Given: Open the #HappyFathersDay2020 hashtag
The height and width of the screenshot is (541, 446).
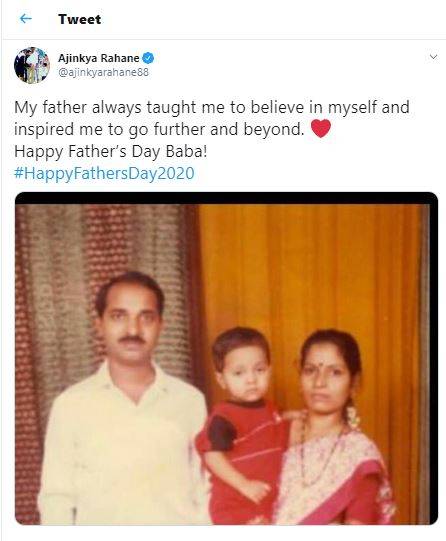Looking at the screenshot, I should [104, 173].
